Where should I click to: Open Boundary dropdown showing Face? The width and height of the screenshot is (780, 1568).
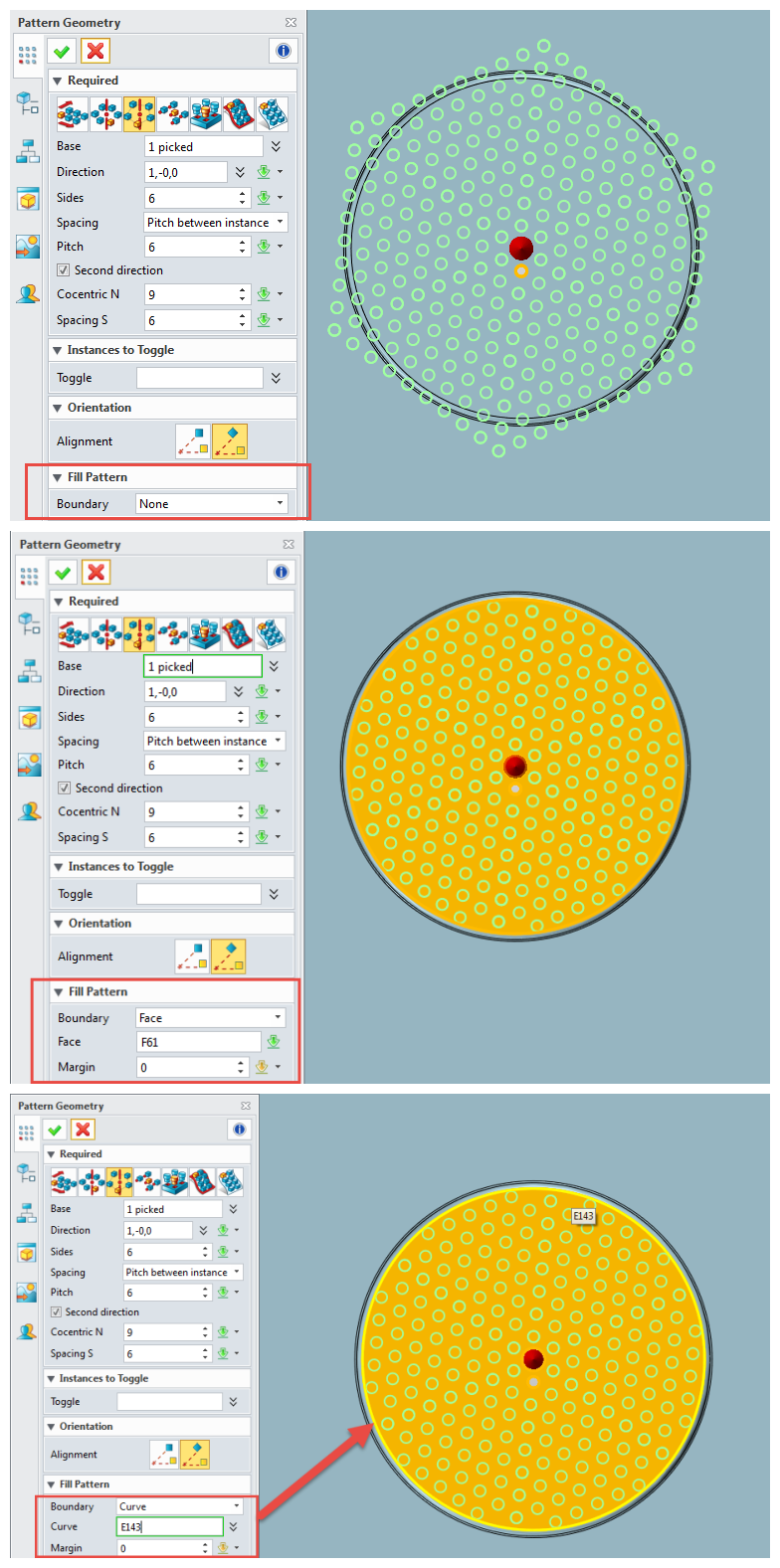point(211,1018)
